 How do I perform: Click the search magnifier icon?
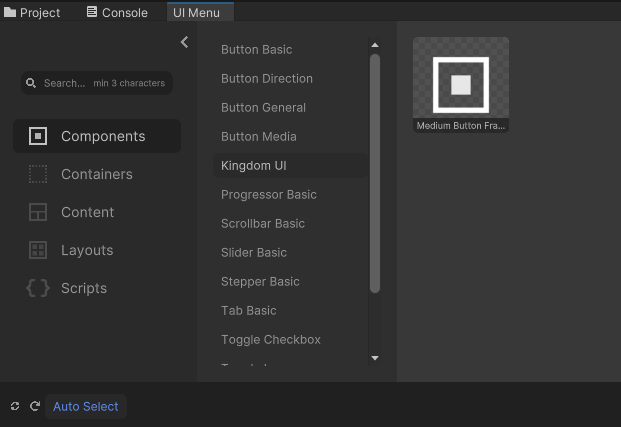pyautogui.click(x=31, y=83)
